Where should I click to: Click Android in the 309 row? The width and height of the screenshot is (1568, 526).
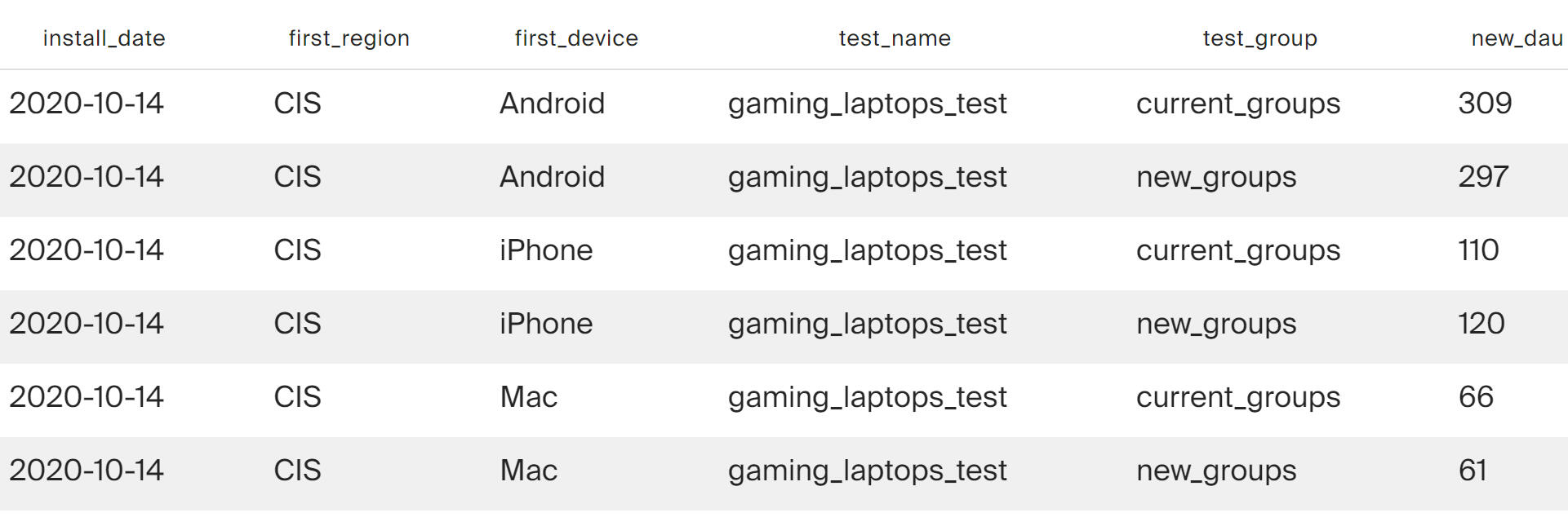tap(552, 104)
